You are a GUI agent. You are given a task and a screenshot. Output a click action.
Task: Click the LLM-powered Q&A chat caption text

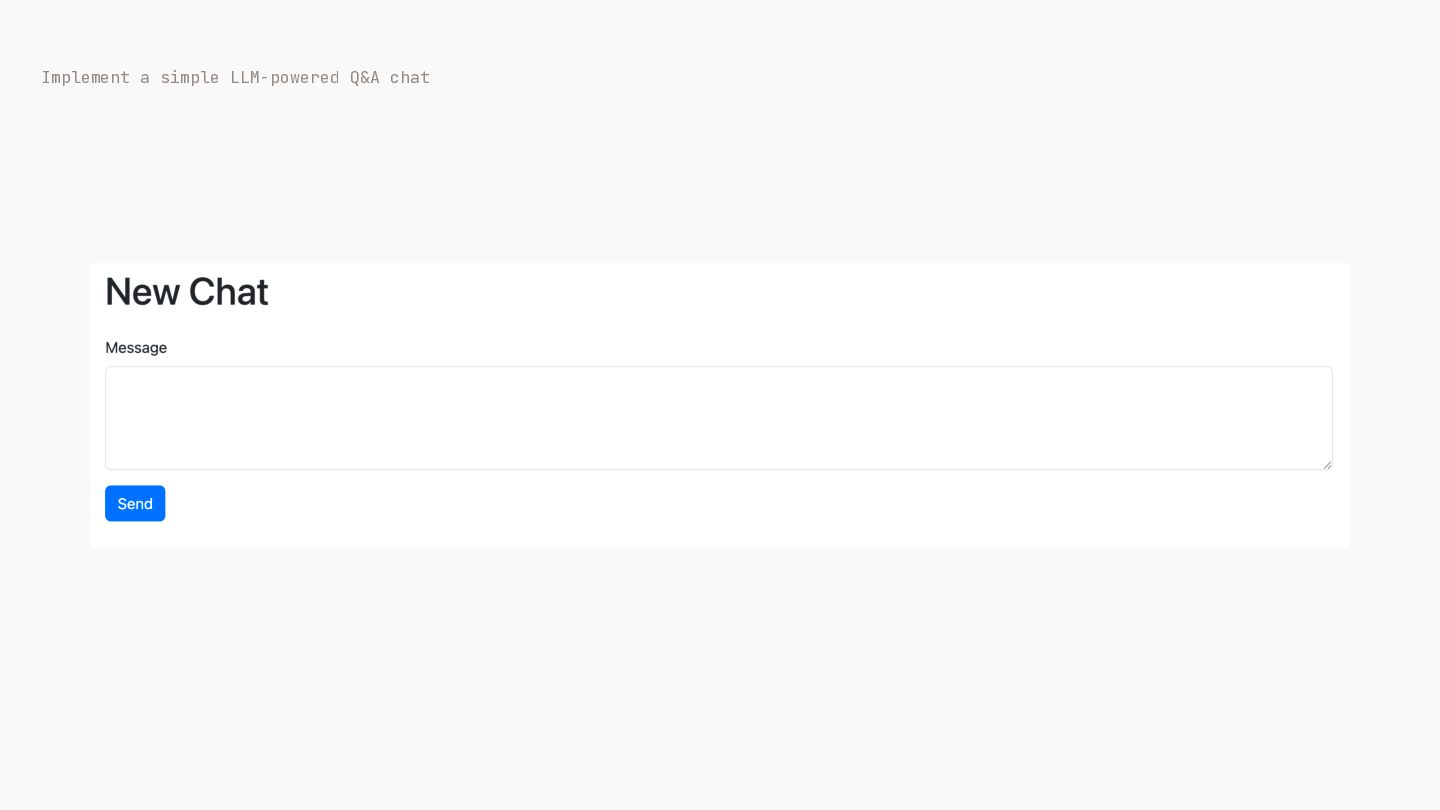(x=235, y=77)
